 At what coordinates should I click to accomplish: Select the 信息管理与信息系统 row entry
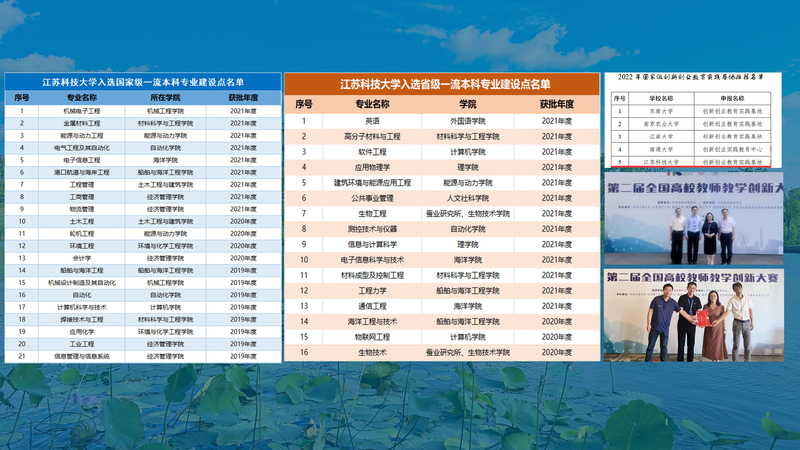82,355
